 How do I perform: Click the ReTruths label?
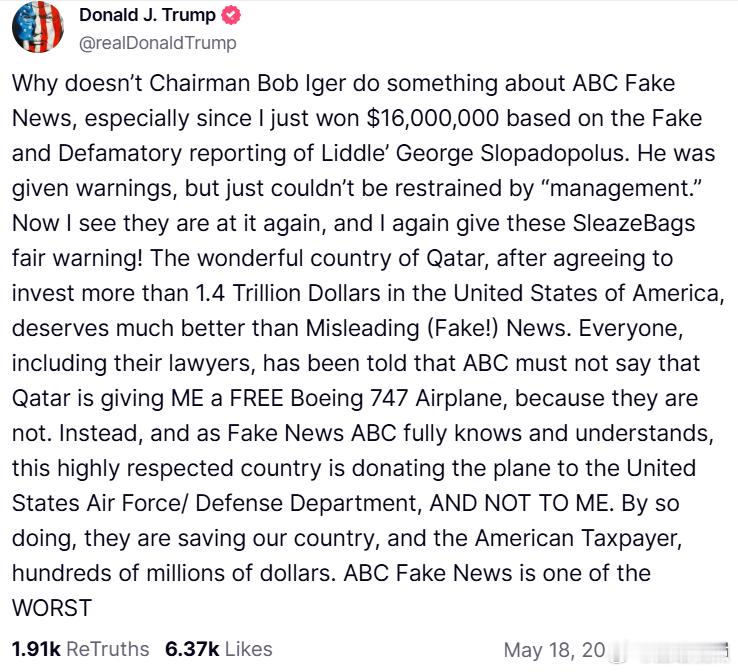(108, 649)
